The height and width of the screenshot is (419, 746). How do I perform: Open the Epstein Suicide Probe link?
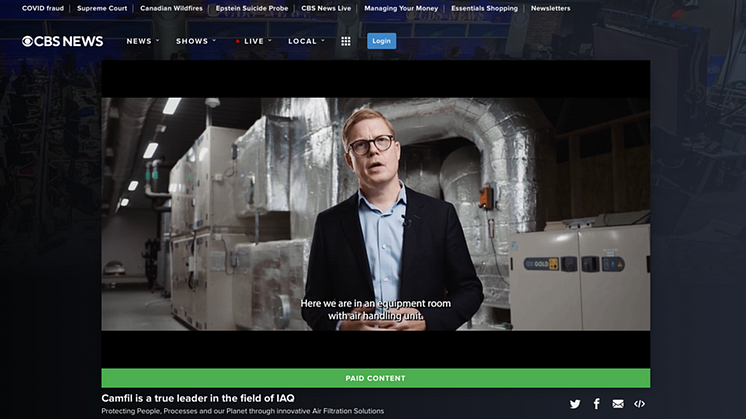click(252, 8)
